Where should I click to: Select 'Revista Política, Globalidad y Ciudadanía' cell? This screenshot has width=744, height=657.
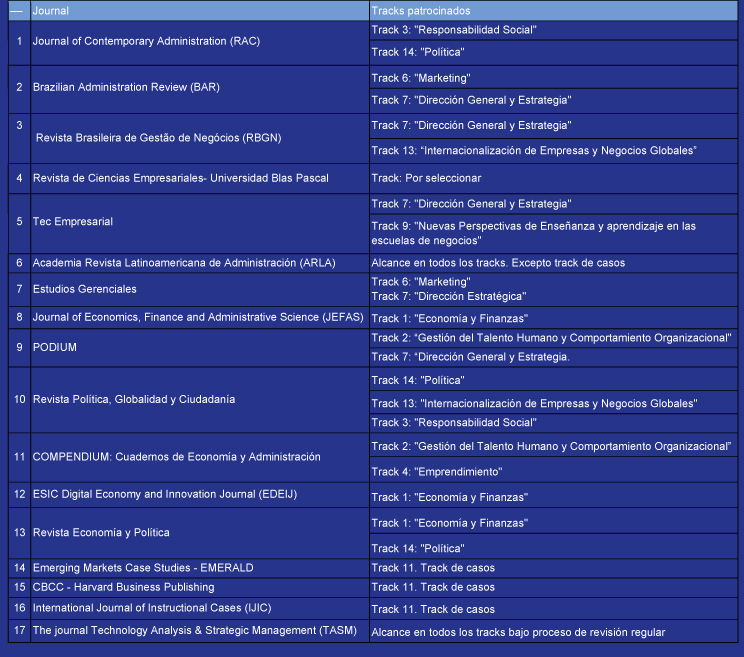200,400
